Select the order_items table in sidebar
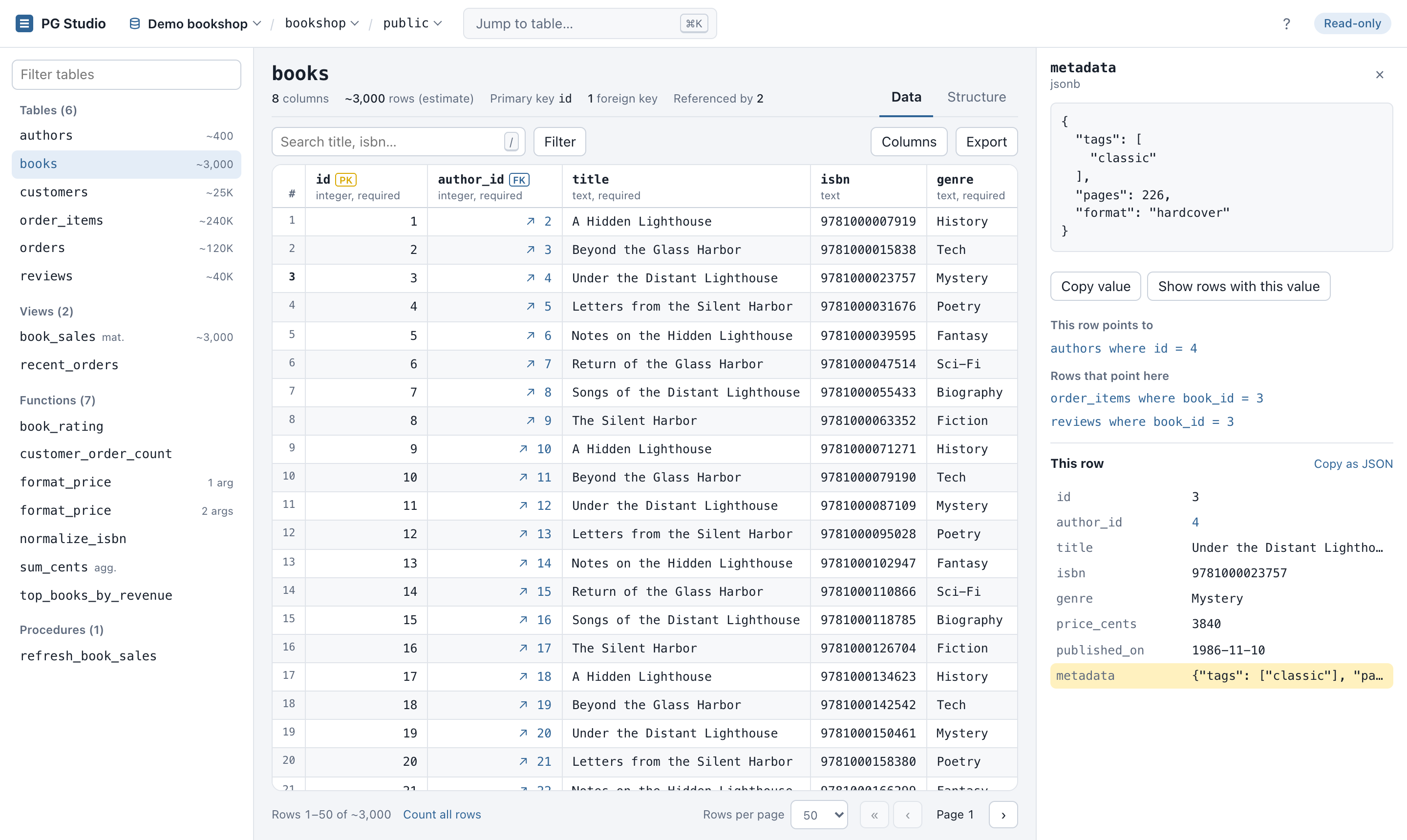 coord(126,220)
